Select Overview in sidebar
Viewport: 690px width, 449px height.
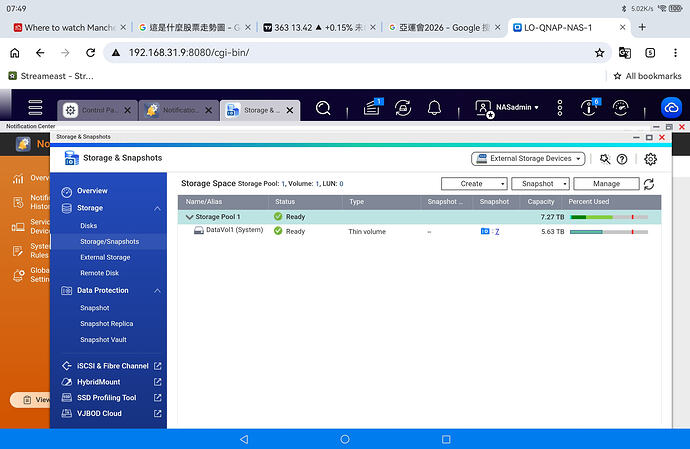tap(92, 191)
